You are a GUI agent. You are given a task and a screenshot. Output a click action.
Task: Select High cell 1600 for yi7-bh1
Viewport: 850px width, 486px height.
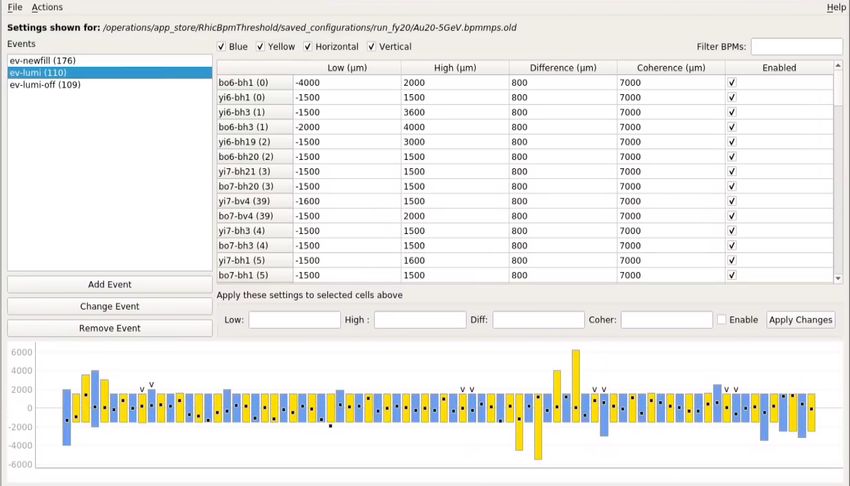tap(455, 261)
